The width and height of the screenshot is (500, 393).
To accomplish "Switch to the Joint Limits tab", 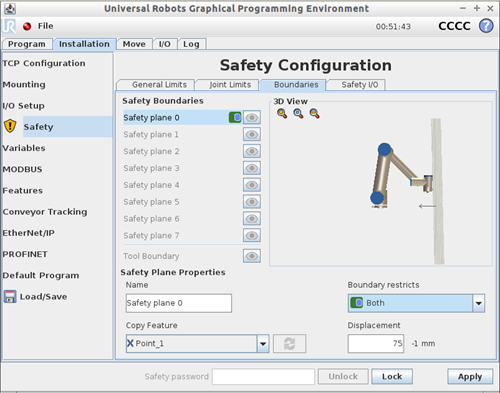I will coord(230,85).
